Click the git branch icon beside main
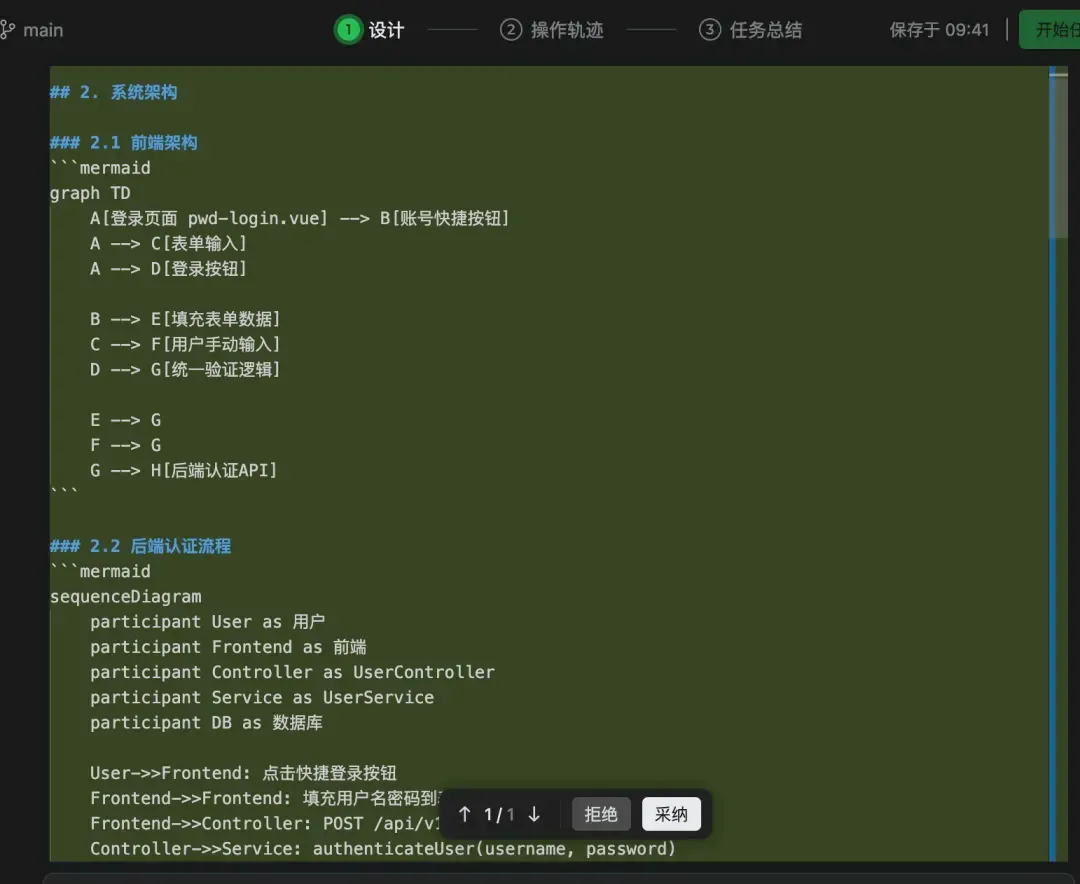This screenshot has width=1080, height=884. pyautogui.click(x=7, y=30)
